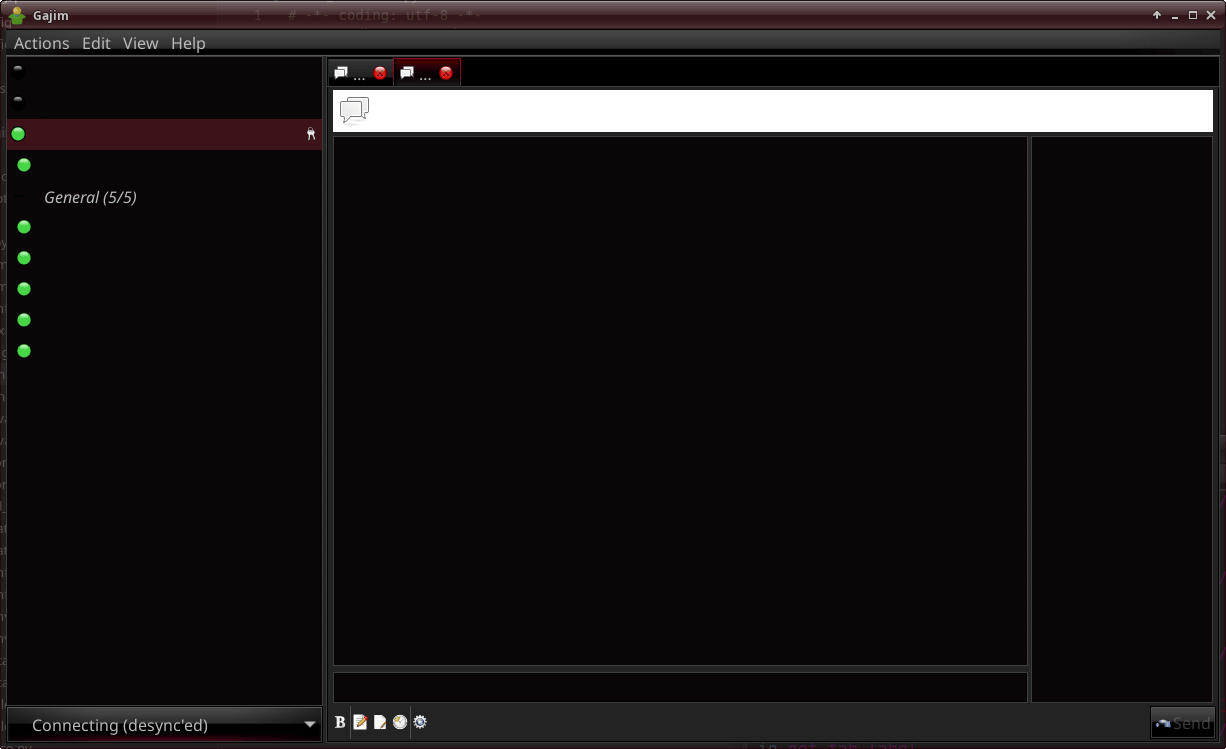Click the Bold formatting icon
The width and height of the screenshot is (1226, 749).
click(340, 722)
